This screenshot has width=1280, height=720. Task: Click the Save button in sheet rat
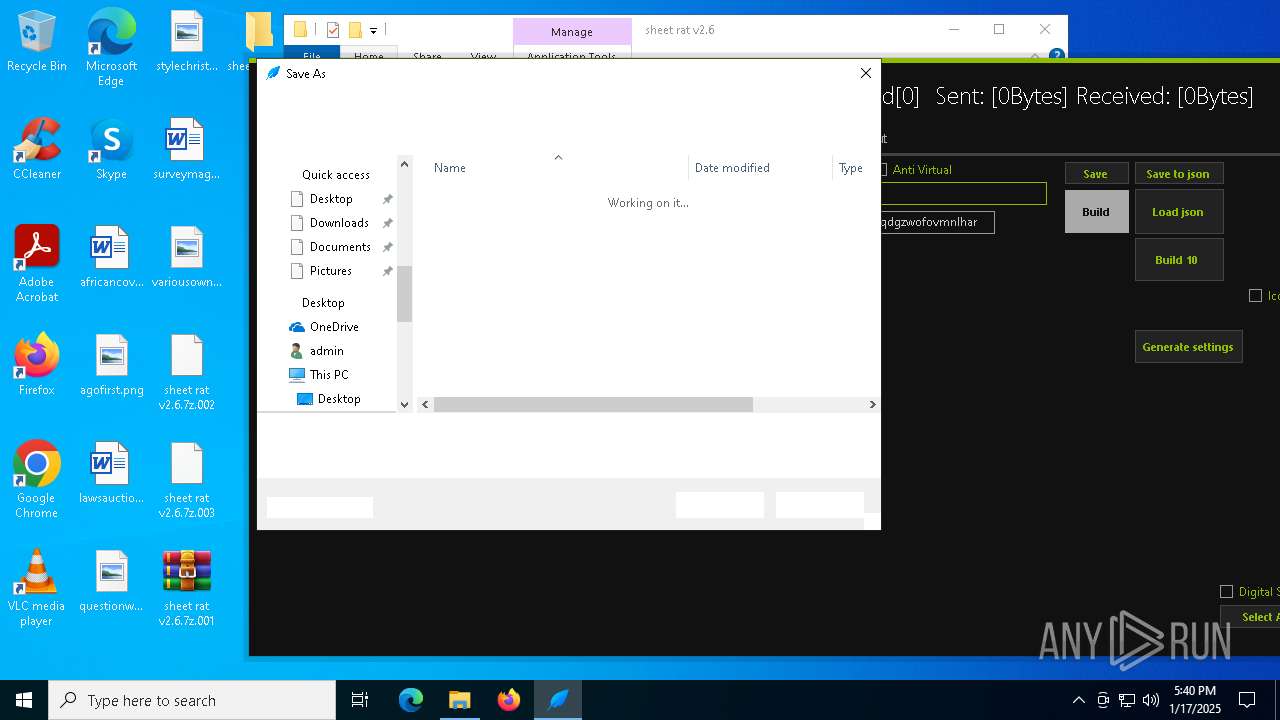click(1096, 174)
